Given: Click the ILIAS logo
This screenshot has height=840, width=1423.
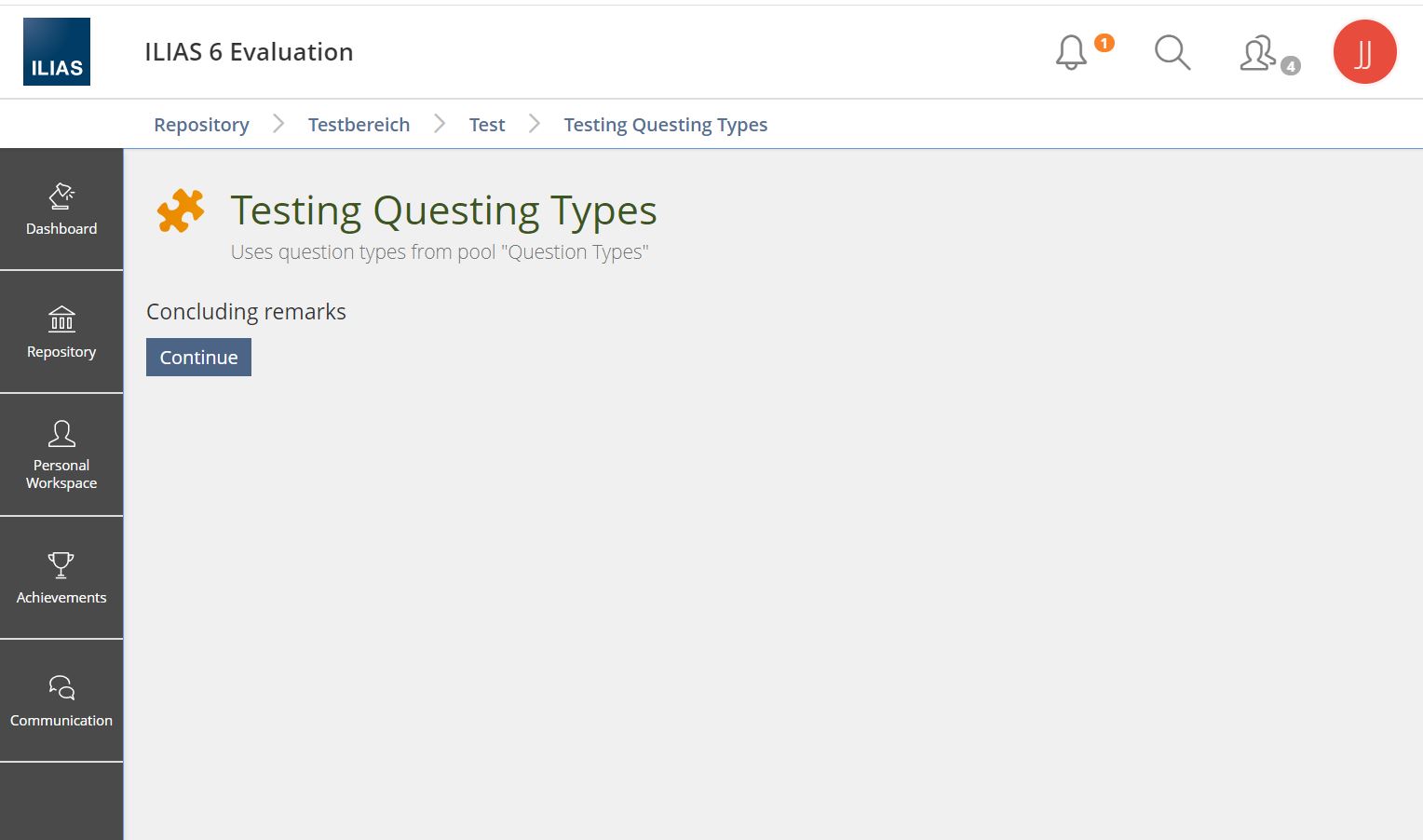Looking at the screenshot, I should pos(57,52).
